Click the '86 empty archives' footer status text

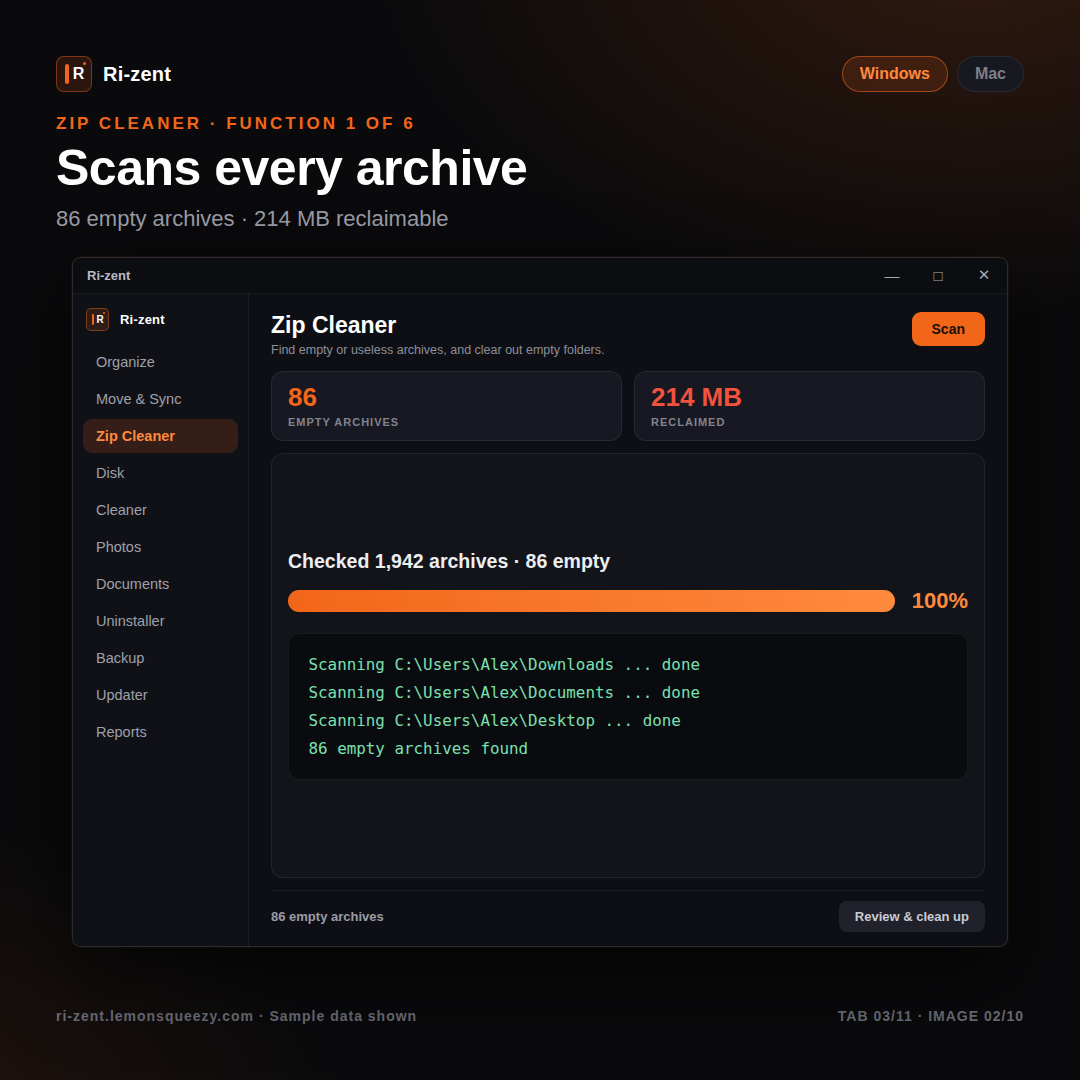point(327,917)
